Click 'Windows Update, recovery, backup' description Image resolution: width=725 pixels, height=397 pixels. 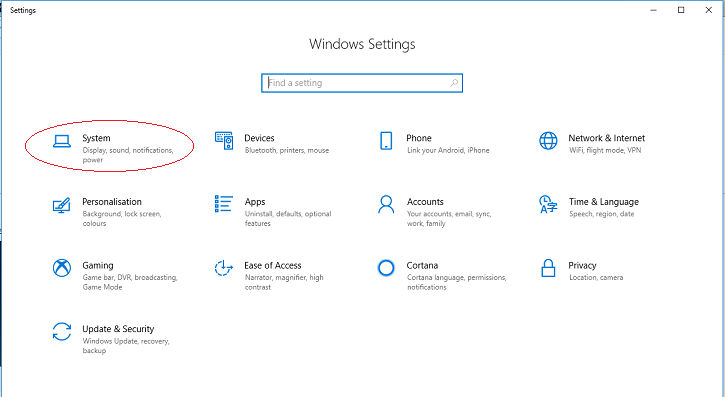(x=126, y=346)
